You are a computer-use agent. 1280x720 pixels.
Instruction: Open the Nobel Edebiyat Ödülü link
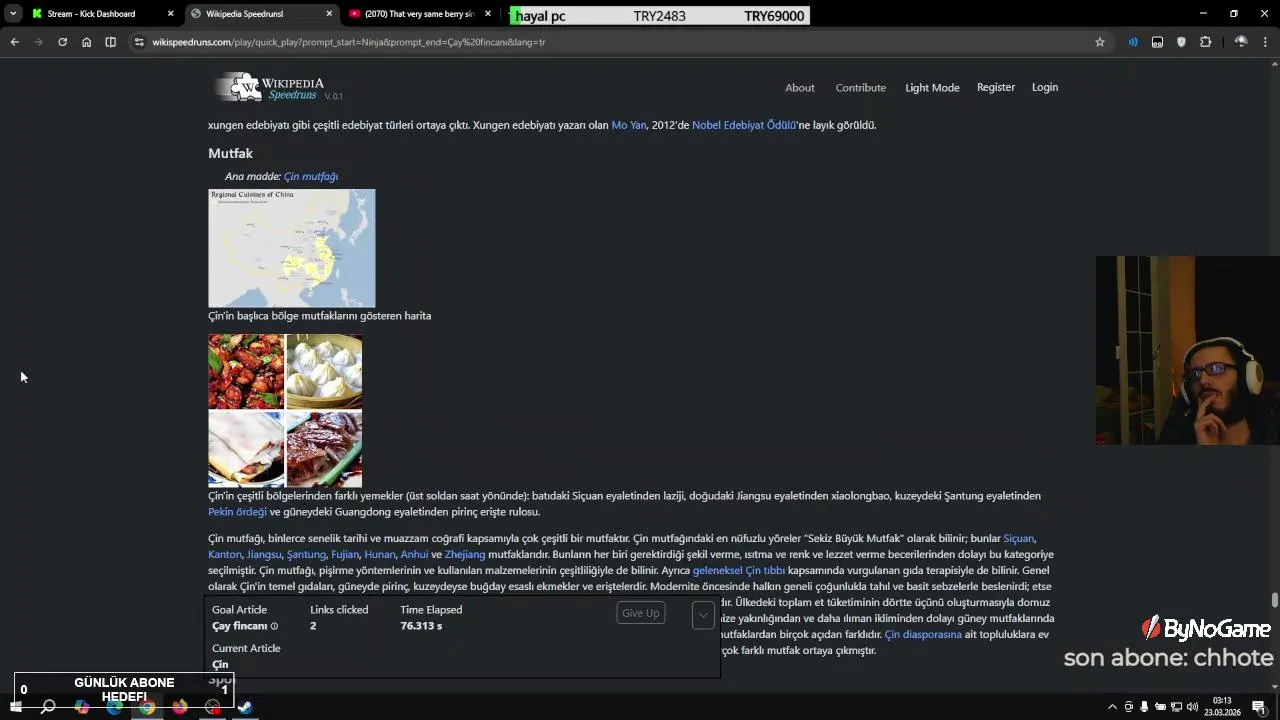[744, 125]
